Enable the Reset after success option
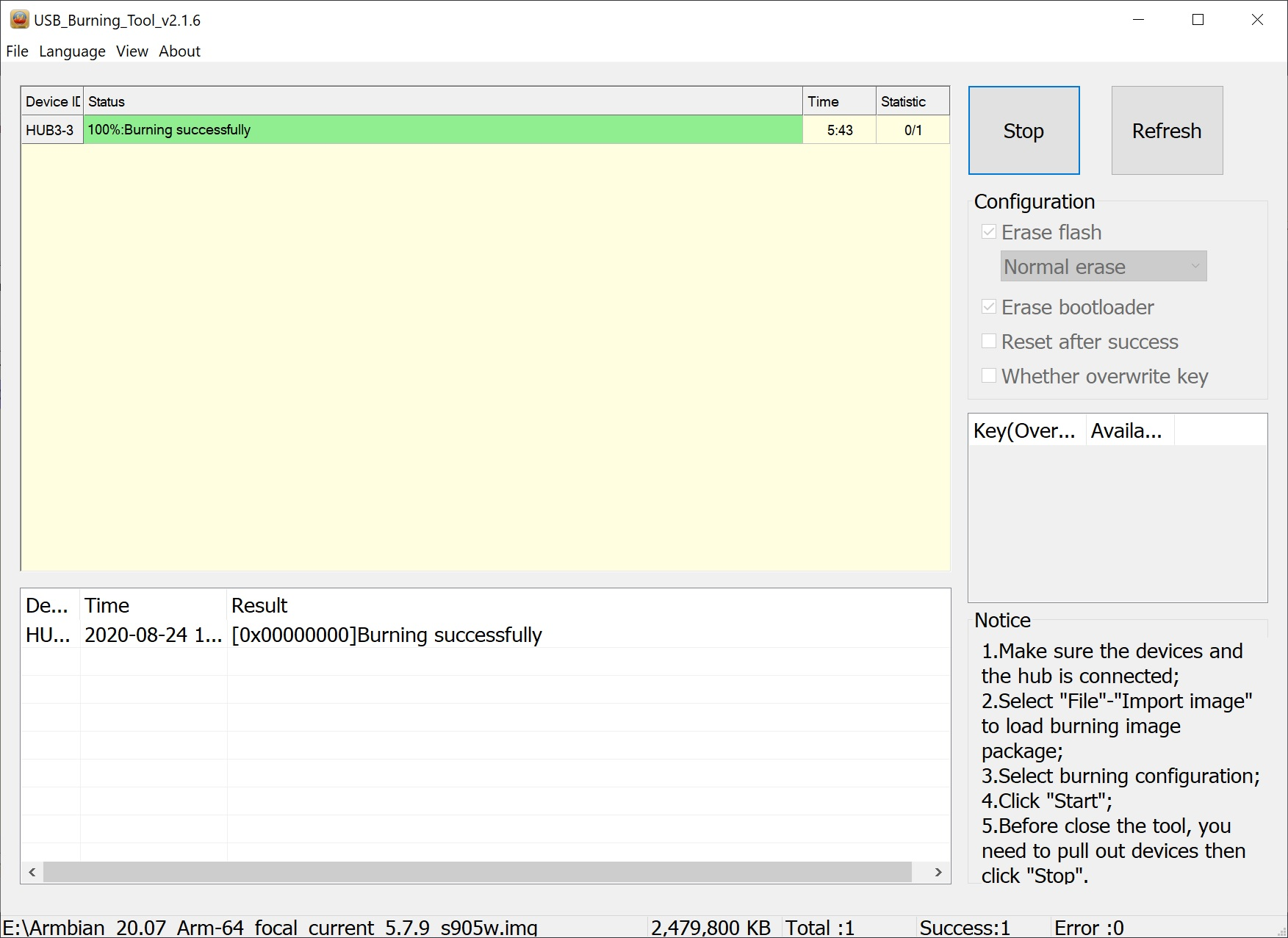Viewport: 1288px width, 938px height. (x=989, y=341)
